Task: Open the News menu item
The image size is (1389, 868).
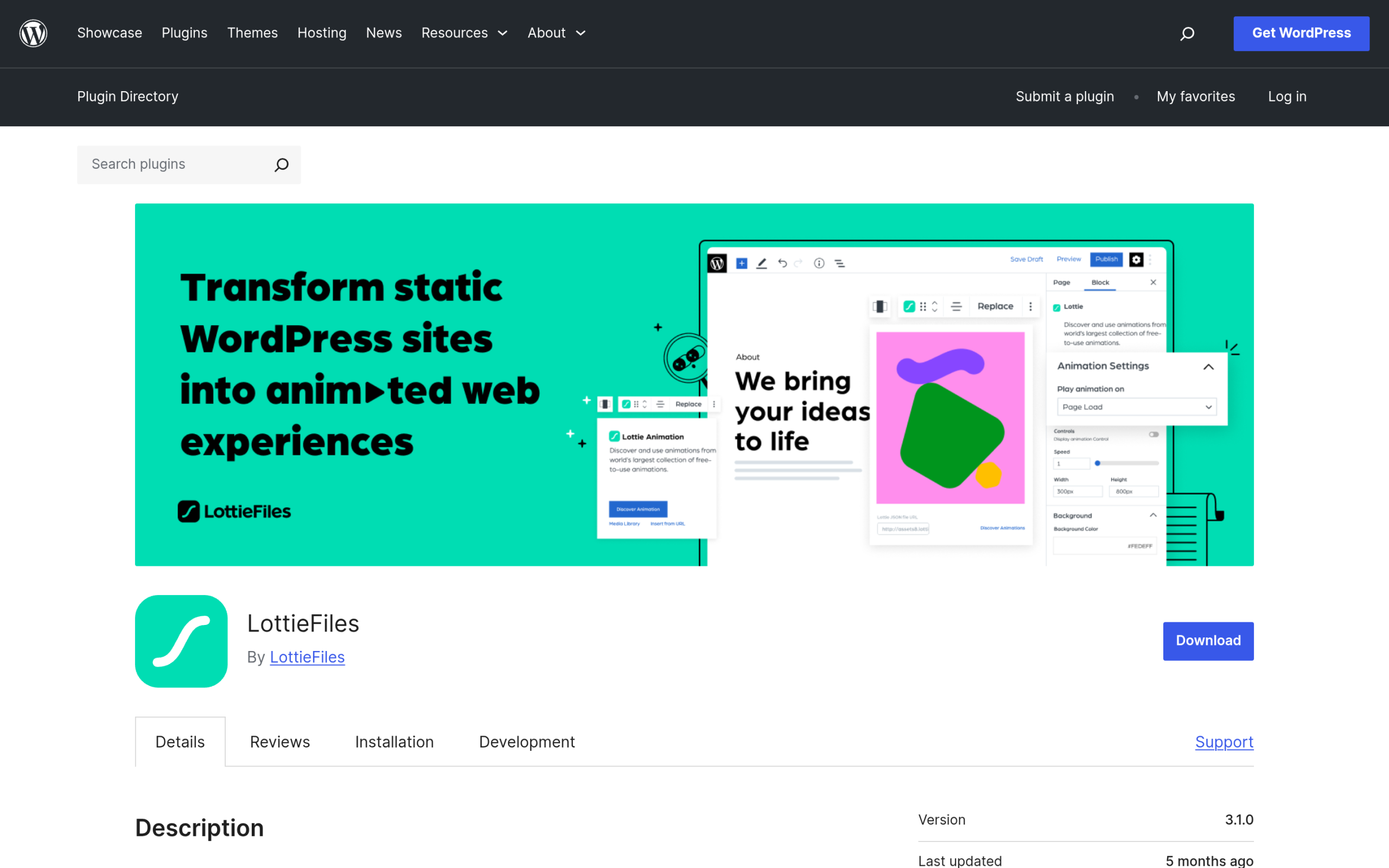Action: (x=384, y=33)
